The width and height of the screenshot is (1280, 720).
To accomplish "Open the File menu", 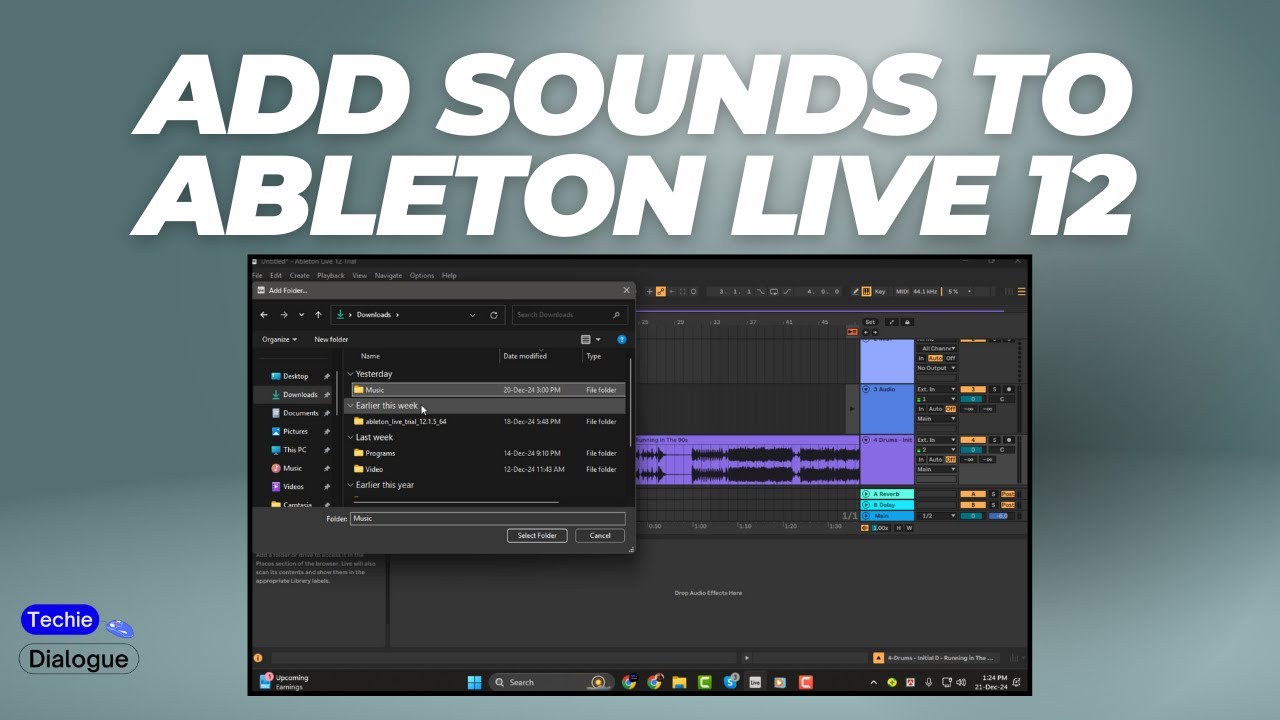I will coord(257,275).
